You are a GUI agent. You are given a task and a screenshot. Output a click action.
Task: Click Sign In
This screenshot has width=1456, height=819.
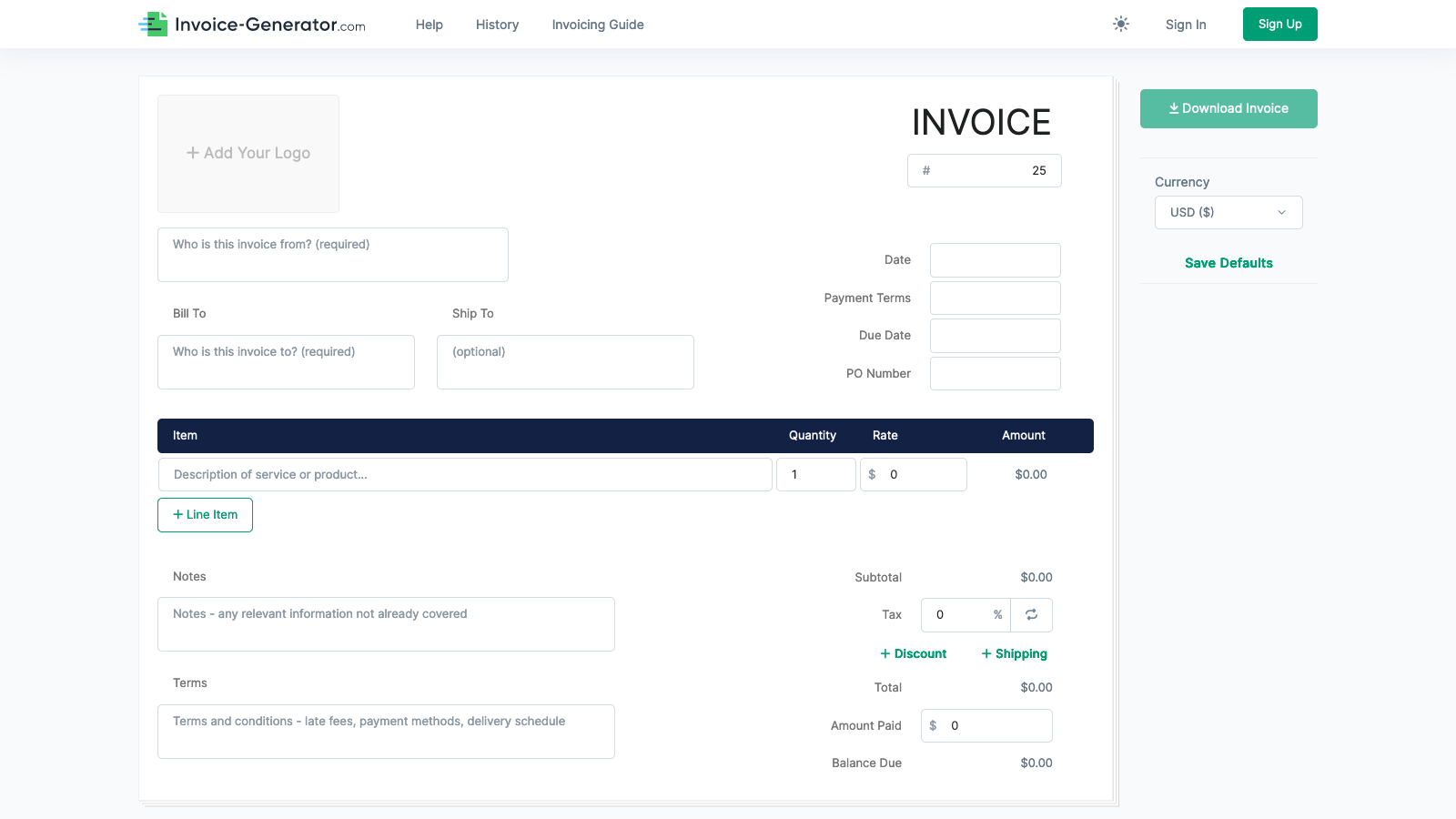click(1185, 25)
